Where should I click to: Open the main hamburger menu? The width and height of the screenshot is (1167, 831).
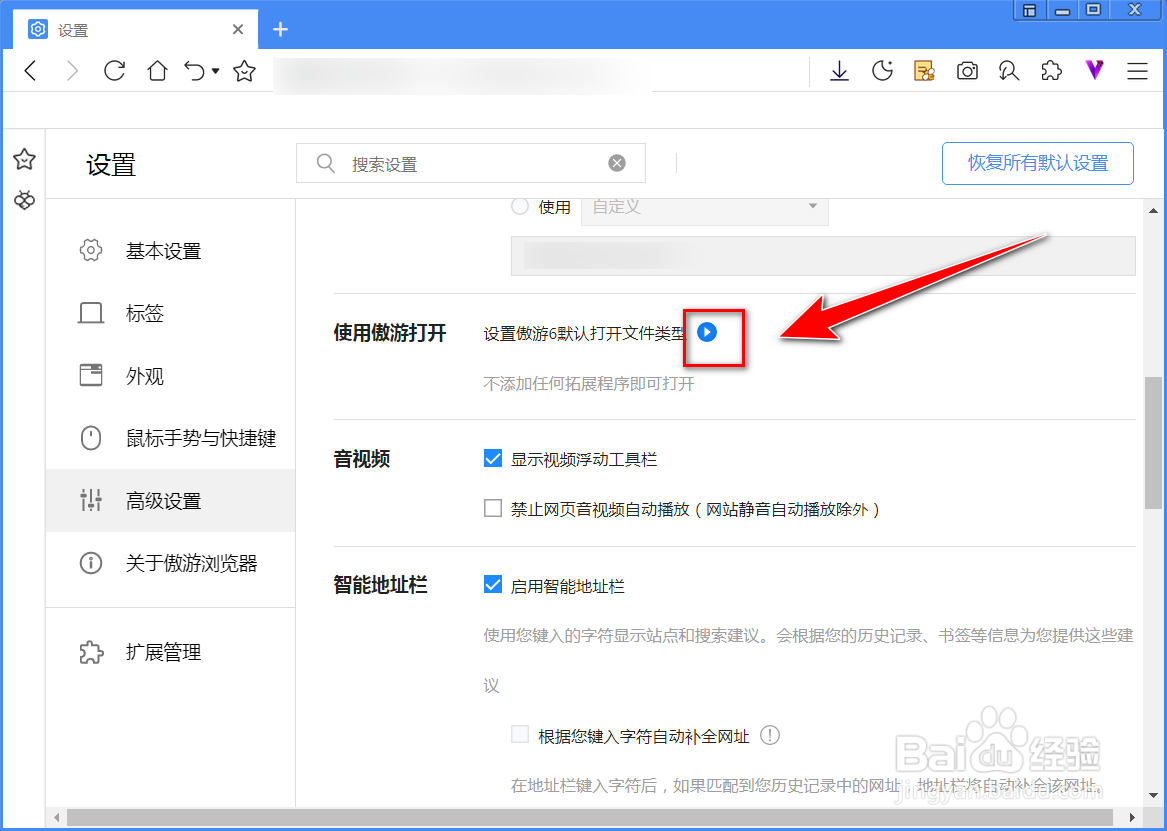click(x=1137, y=71)
